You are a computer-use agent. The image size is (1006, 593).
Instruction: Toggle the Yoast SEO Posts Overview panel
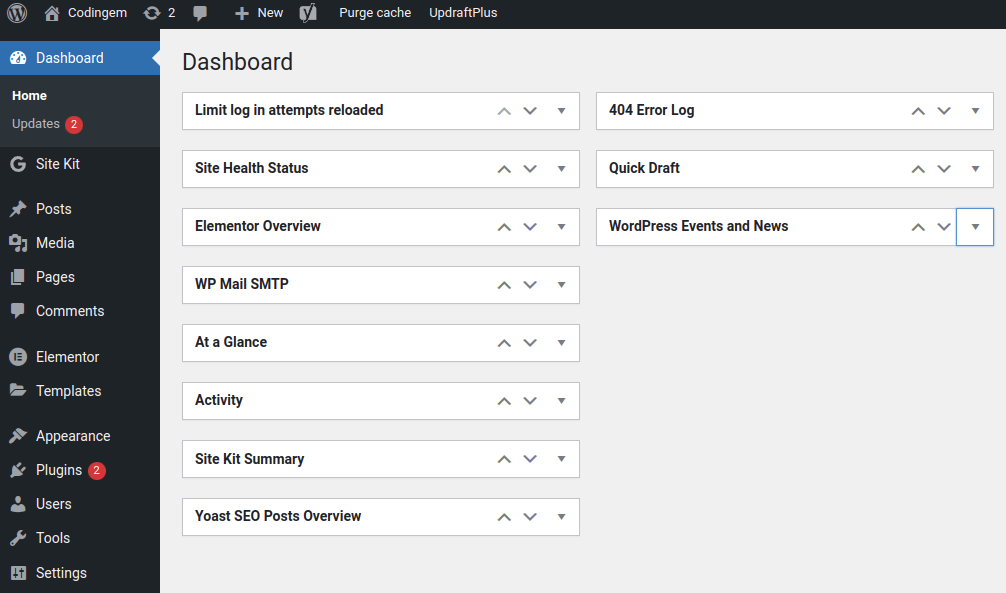coord(561,517)
